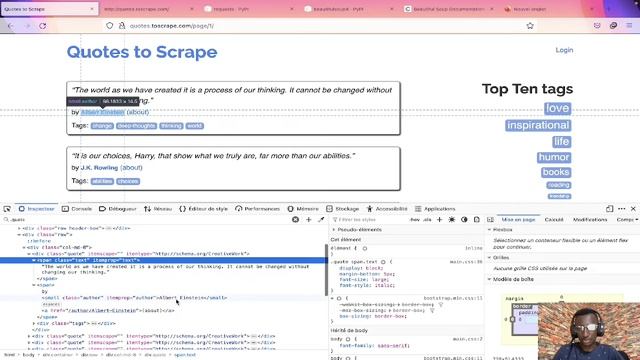Image resolution: width=640 pixels, height=360 pixels.
Task: Switch to Éditeur de style panel
Action: tap(203, 209)
